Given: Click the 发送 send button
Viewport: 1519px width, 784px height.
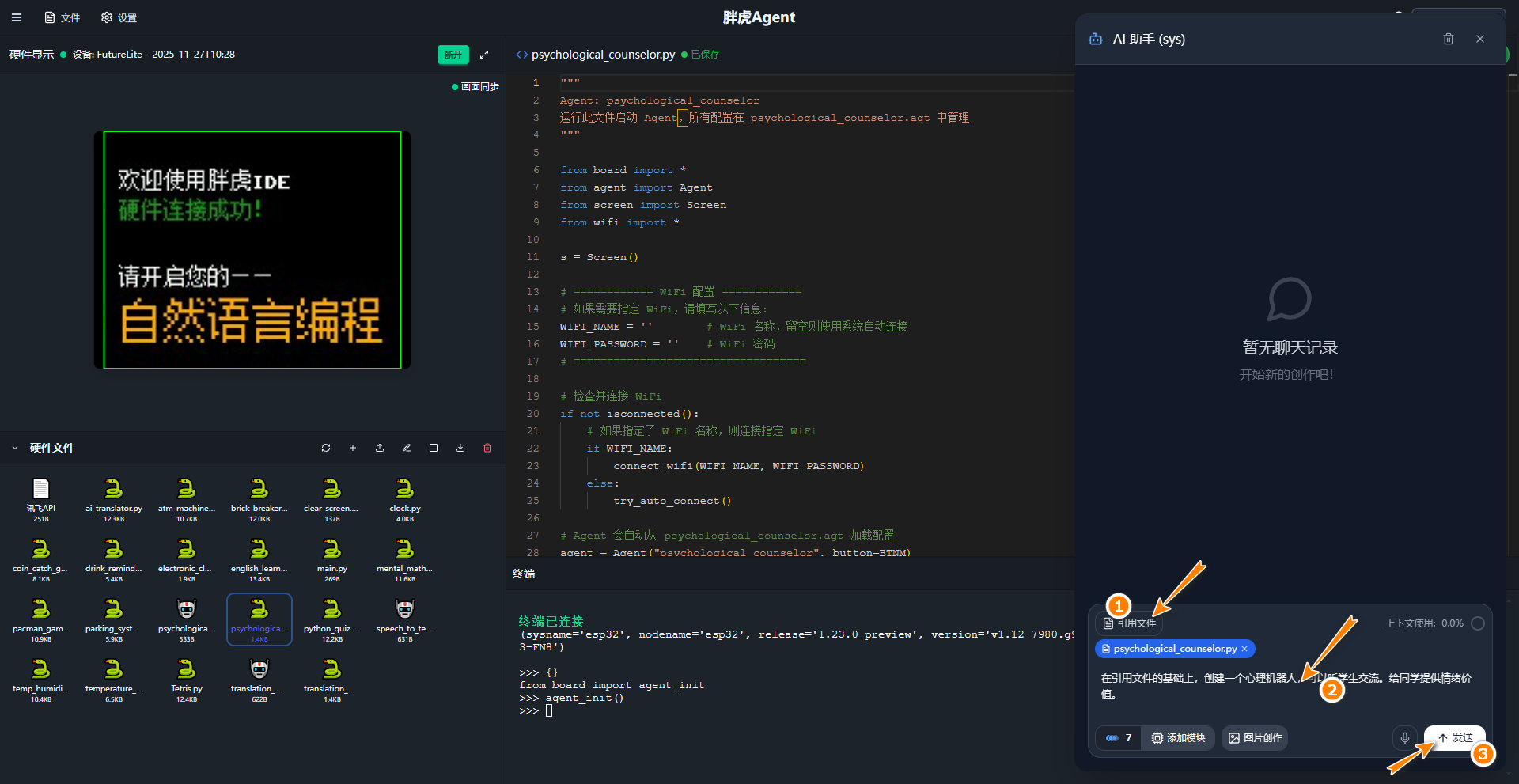Looking at the screenshot, I should click(1455, 738).
